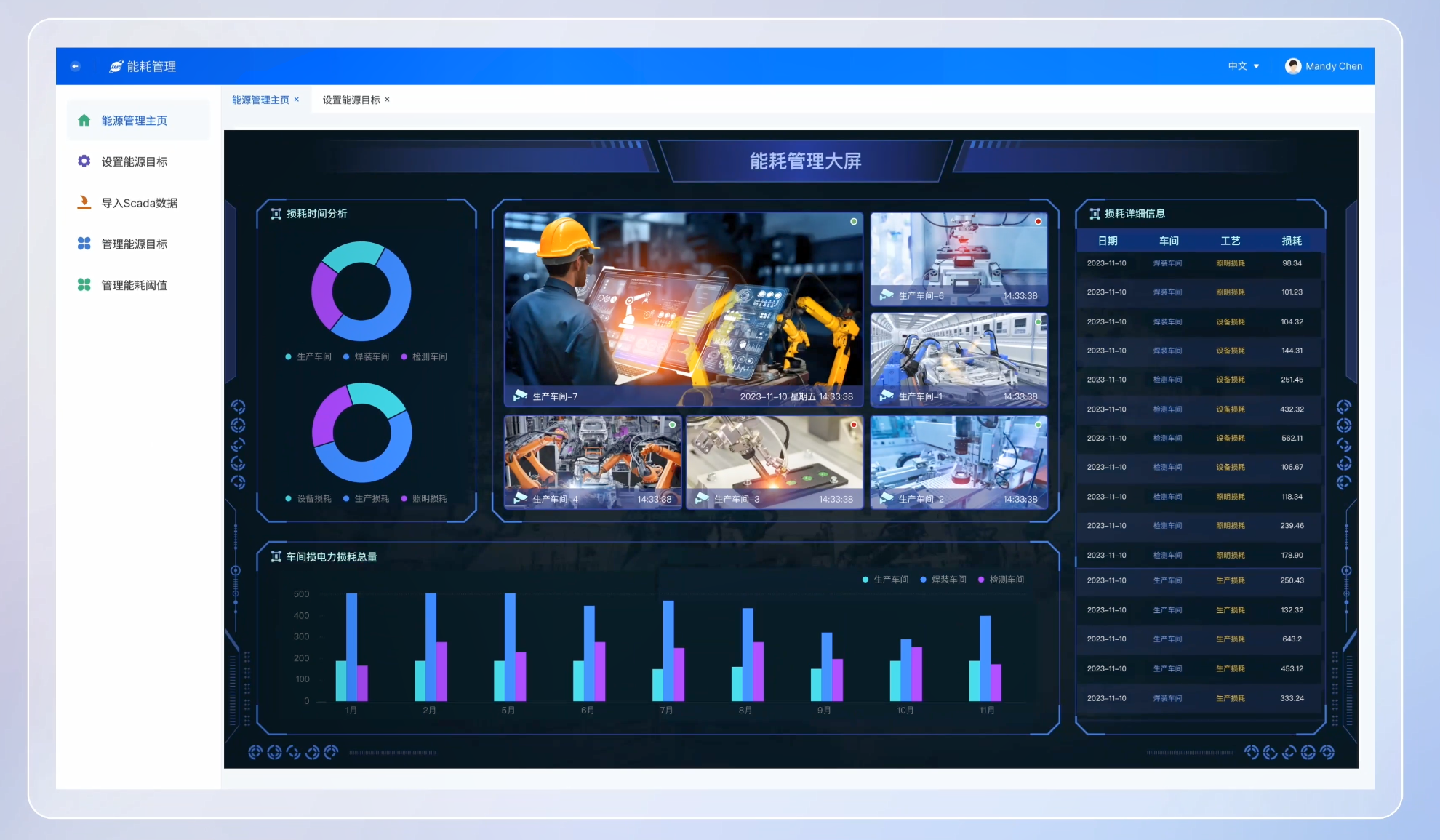Click the green grid icon for 管理能耗阈值
This screenshot has width=1440, height=840.
84,285
